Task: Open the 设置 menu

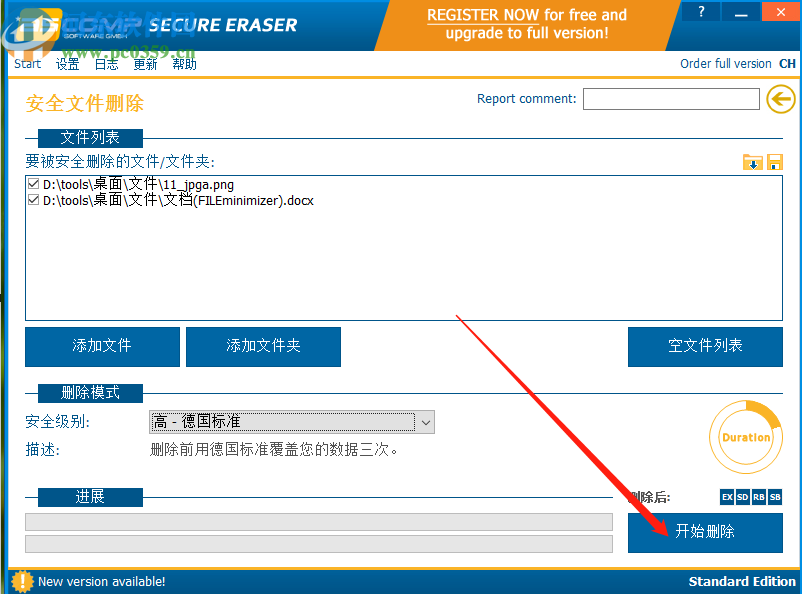Action: (x=67, y=63)
